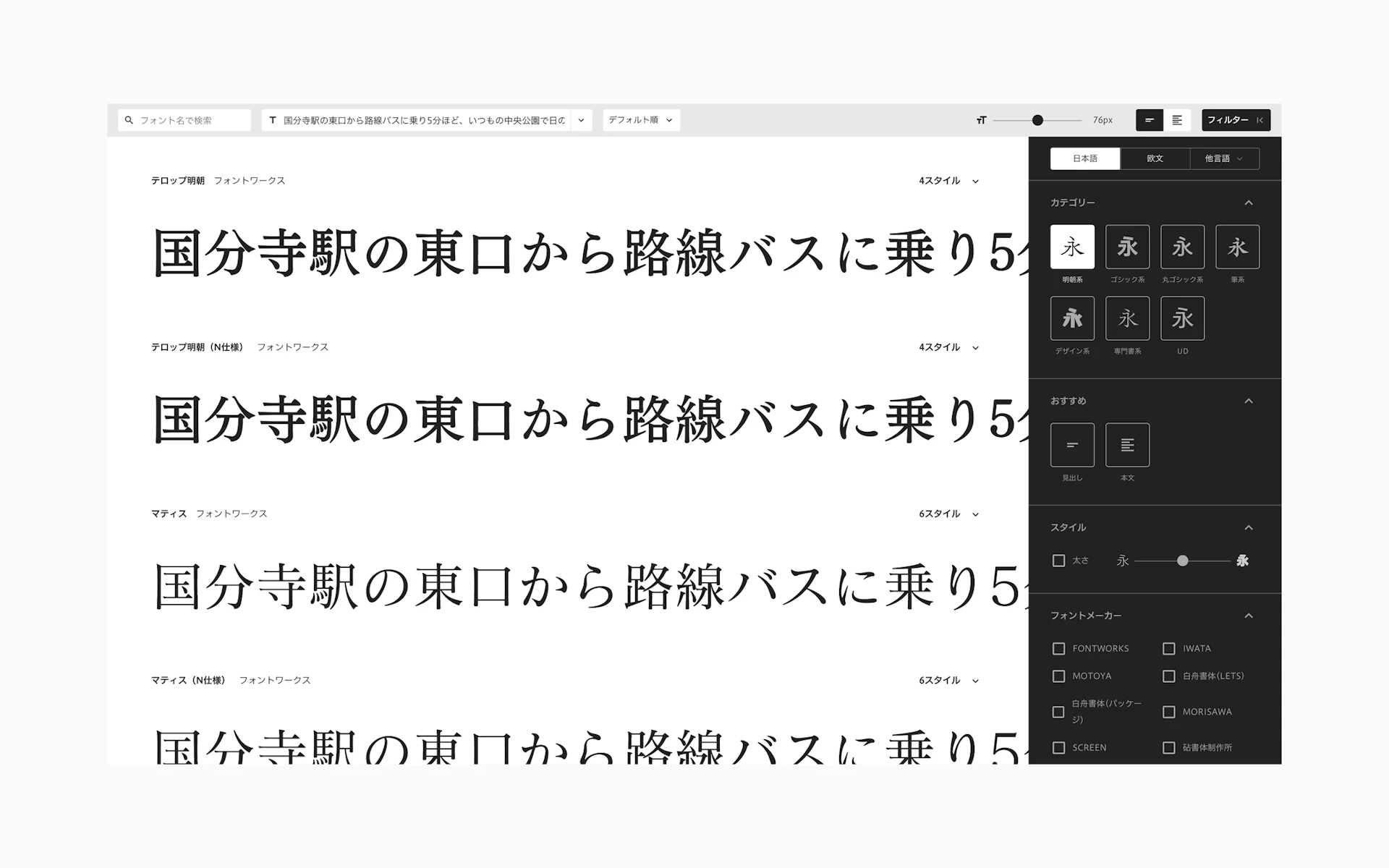
Task: Check the FONTWORKS maker filter
Action: tap(1058, 649)
